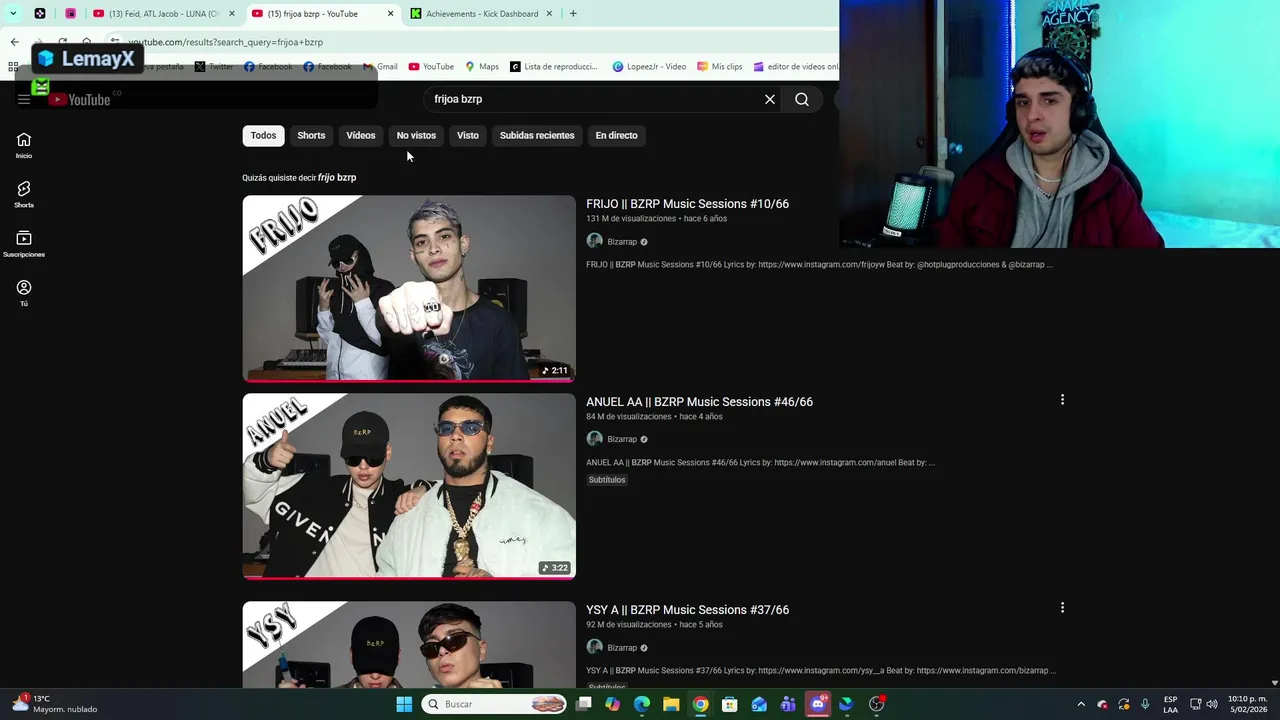Screen dimensions: 1280x720
Task: Open File Explorer from the taskbar
Action: 671,704
